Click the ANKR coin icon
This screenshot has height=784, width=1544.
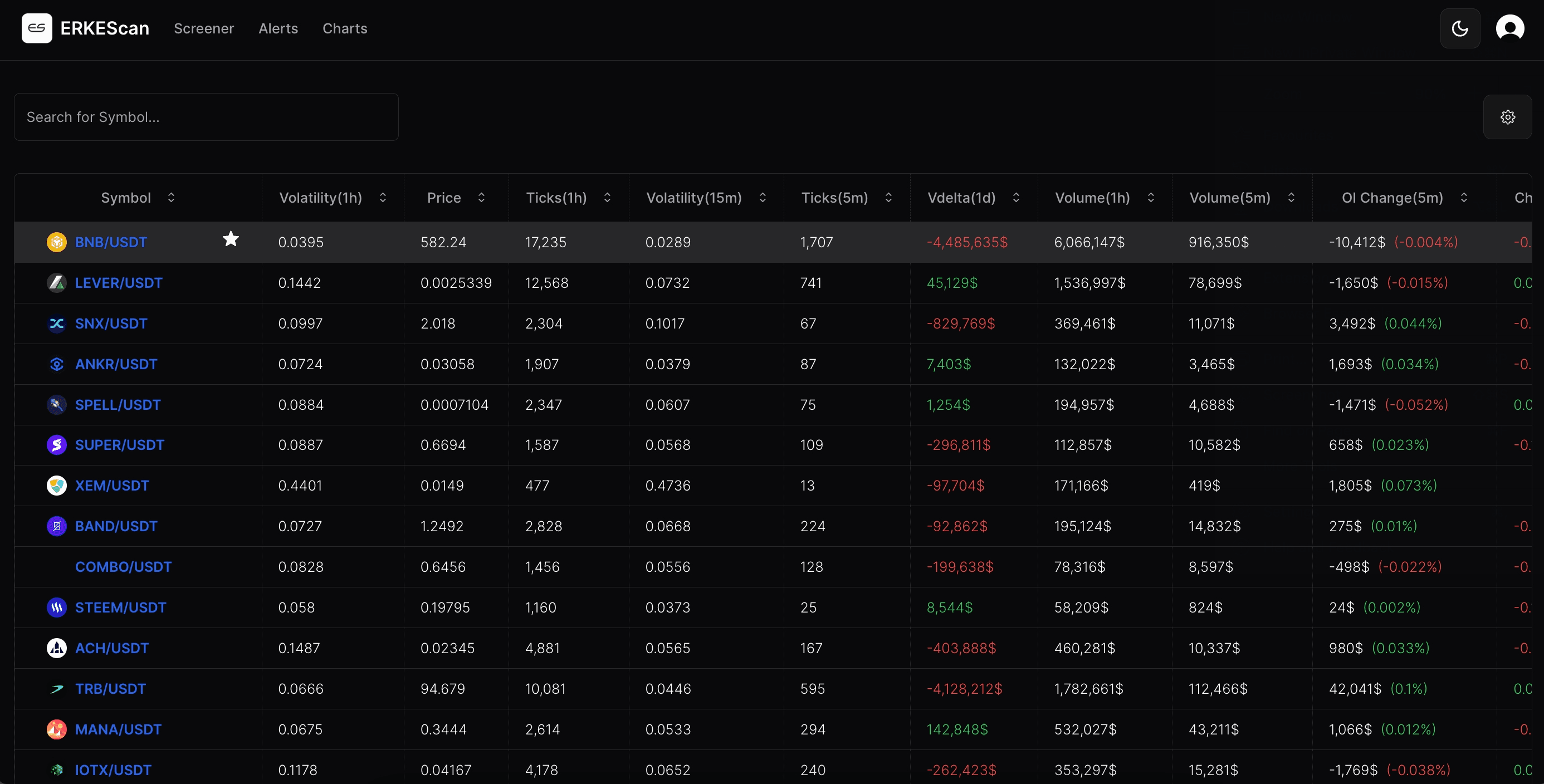[x=56, y=364]
